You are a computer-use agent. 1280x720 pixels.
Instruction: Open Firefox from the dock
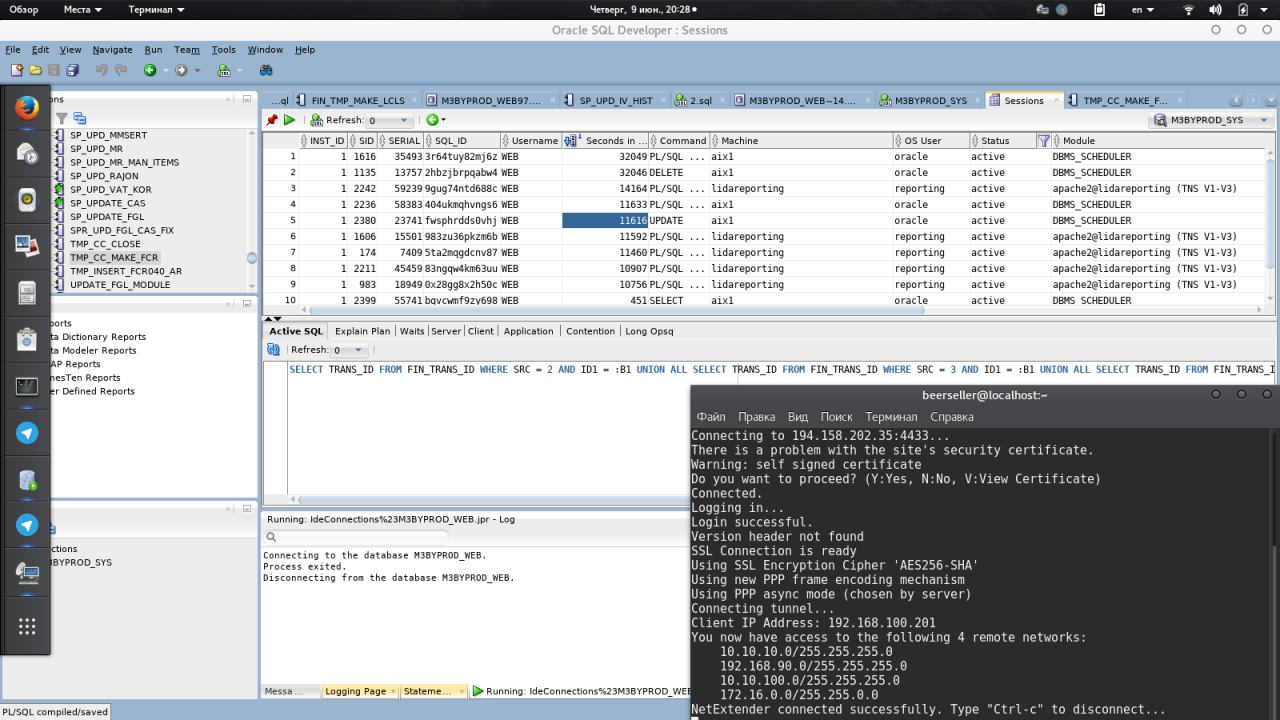tap(27, 106)
